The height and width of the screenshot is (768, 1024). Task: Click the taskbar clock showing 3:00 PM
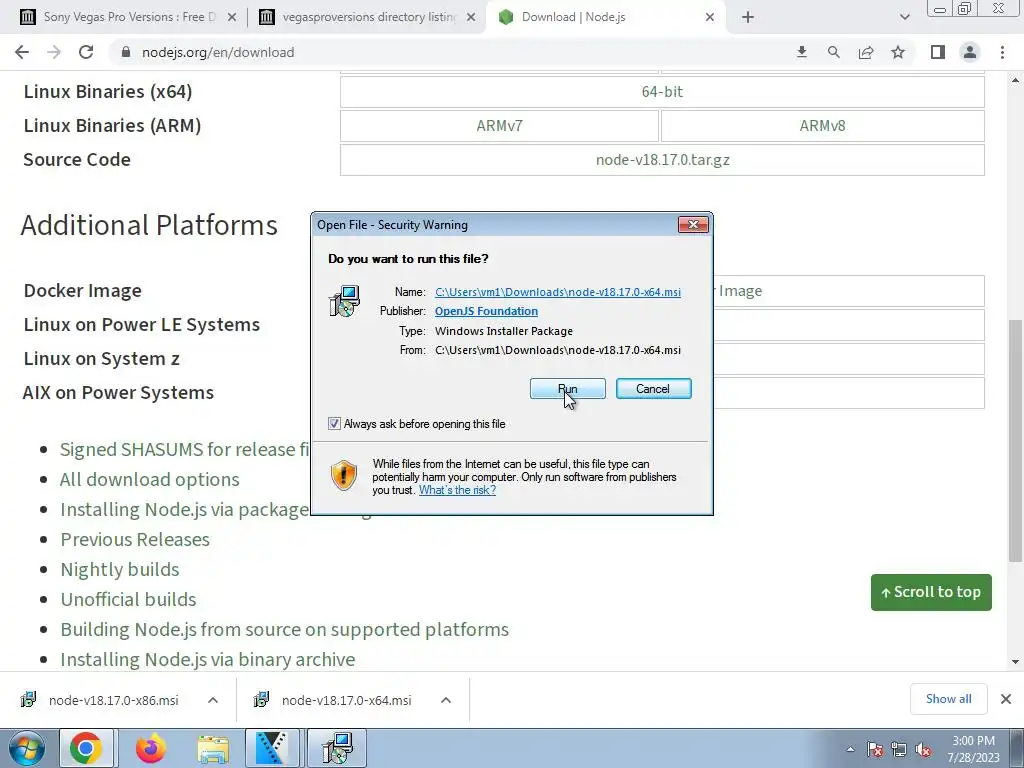click(974, 749)
